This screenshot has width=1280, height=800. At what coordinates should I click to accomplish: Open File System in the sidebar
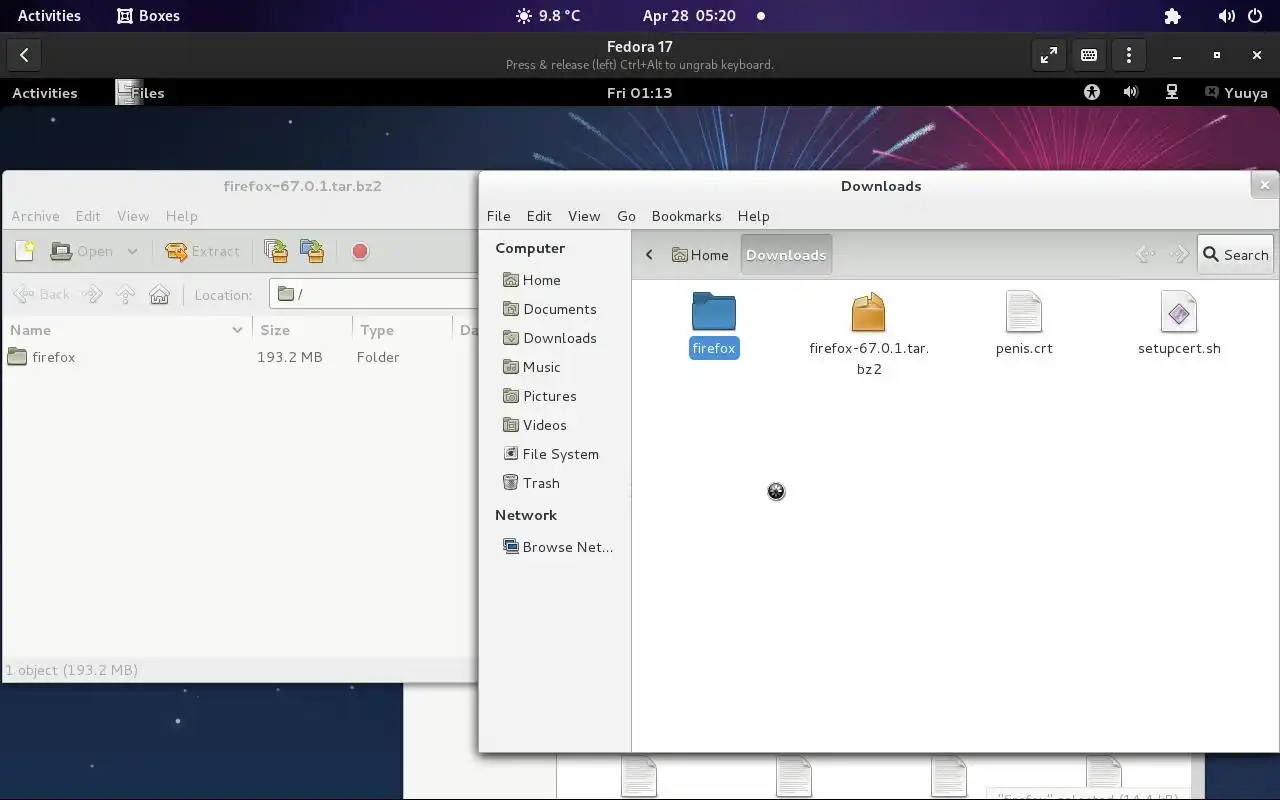click(555, 454)
